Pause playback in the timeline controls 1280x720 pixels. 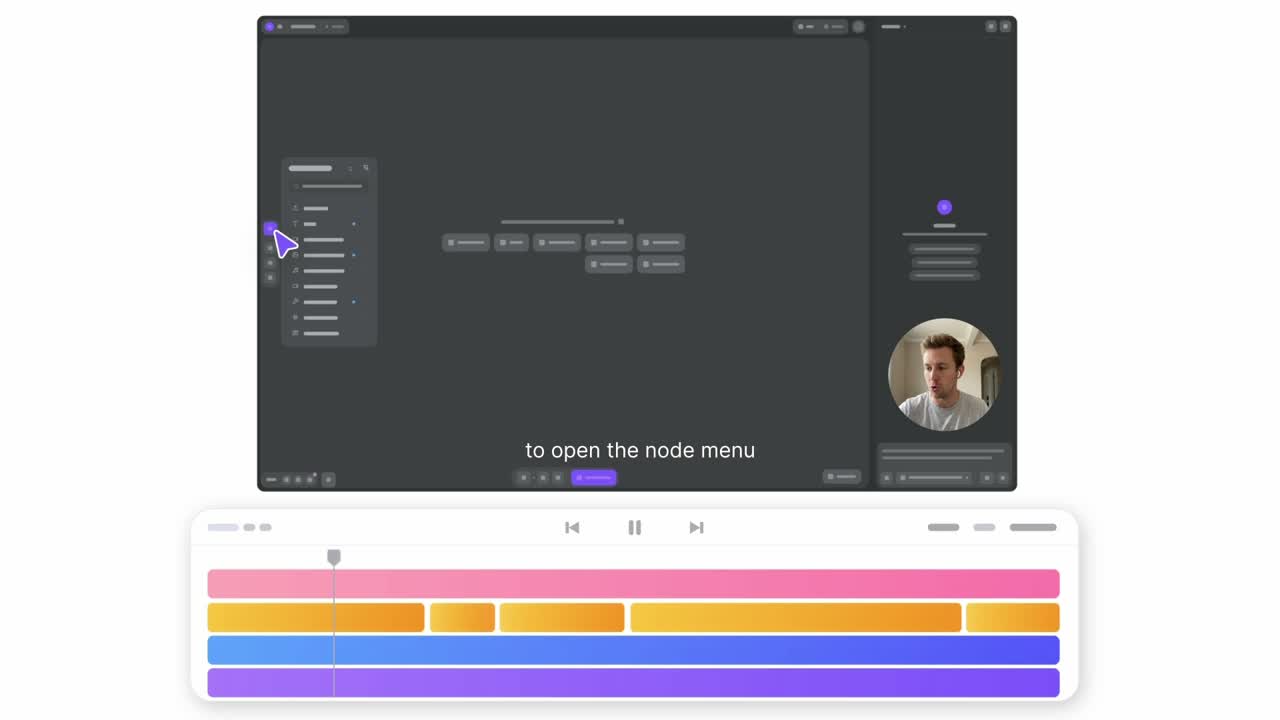pyautogui.click(x=634, y=527)
